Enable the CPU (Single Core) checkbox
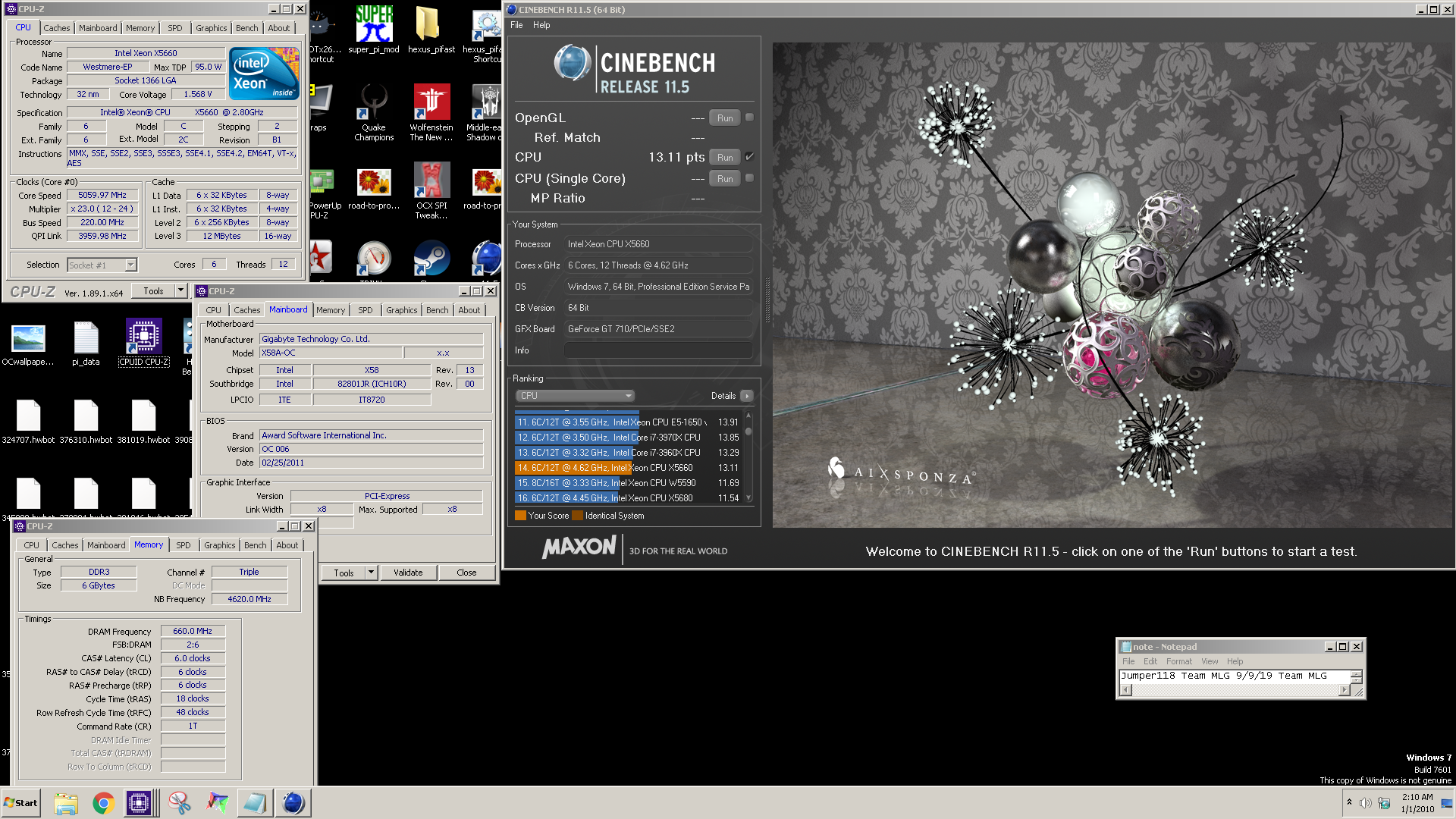 749,178
